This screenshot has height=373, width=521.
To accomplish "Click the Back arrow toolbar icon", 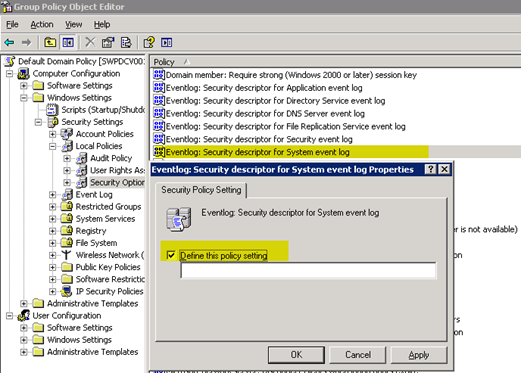I will (9, 42).
